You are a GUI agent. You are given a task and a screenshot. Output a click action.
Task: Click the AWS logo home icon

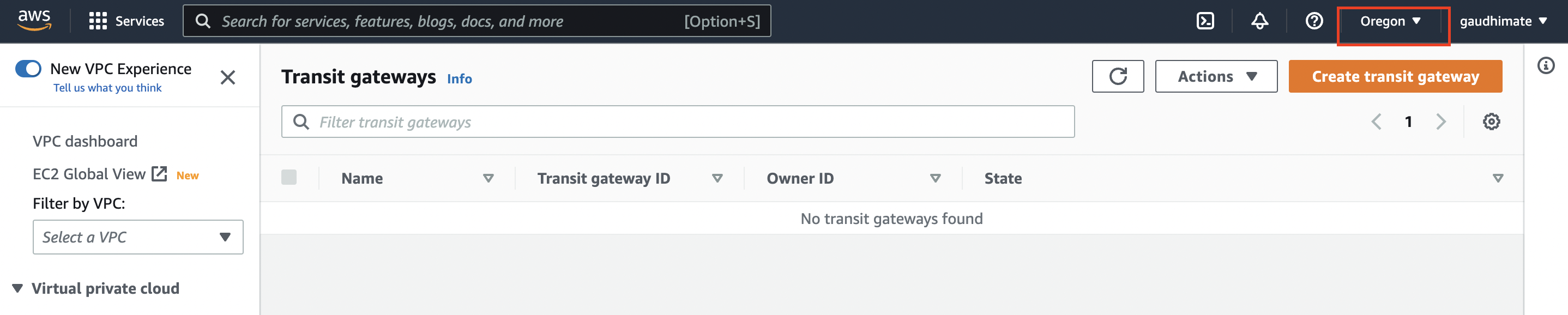pos(34,21)
